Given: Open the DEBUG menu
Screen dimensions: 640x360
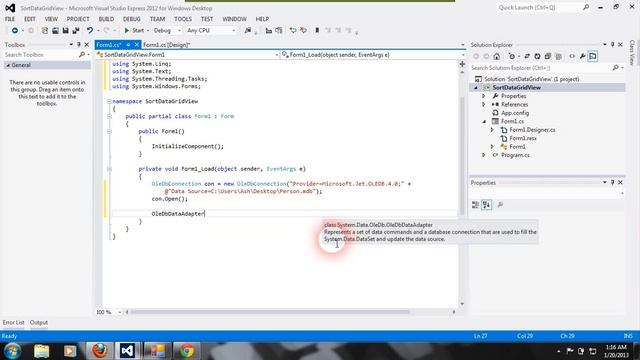Looking at the screenshot, I should (x=131, y=19).
